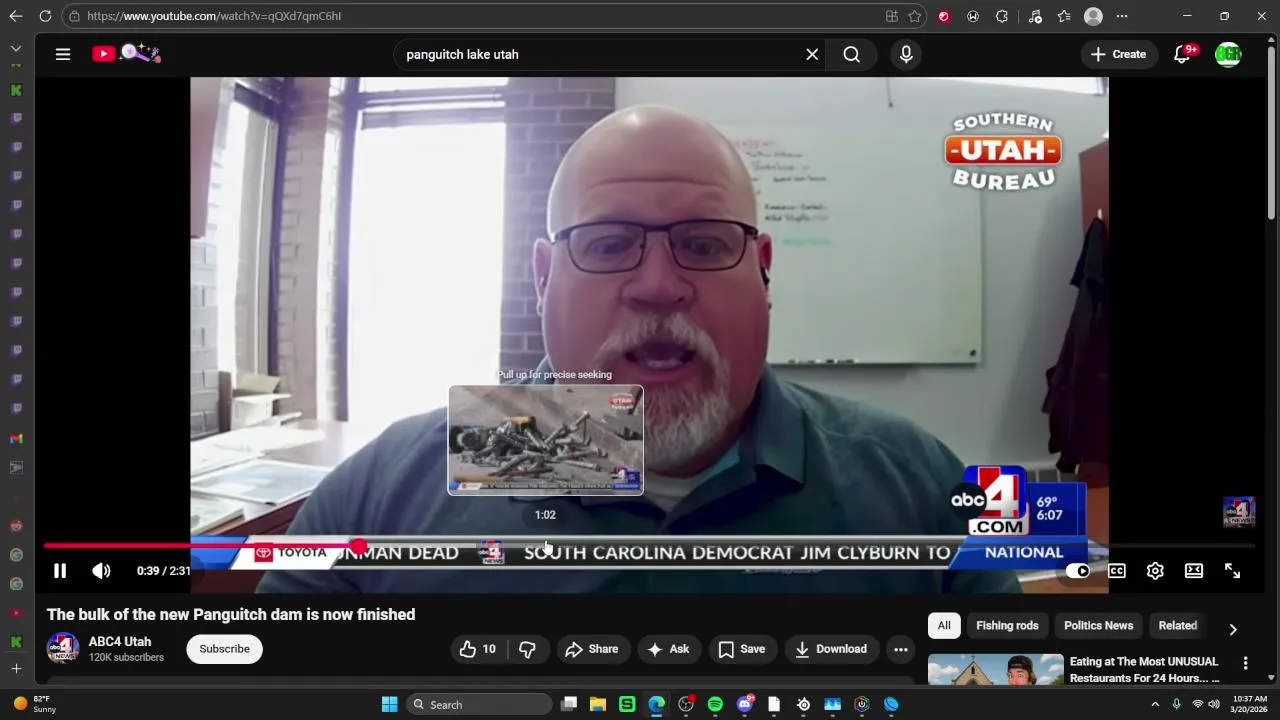Seek to 1:02 on the video progress bar
The image size is (1280, 720).
[546, 546]
